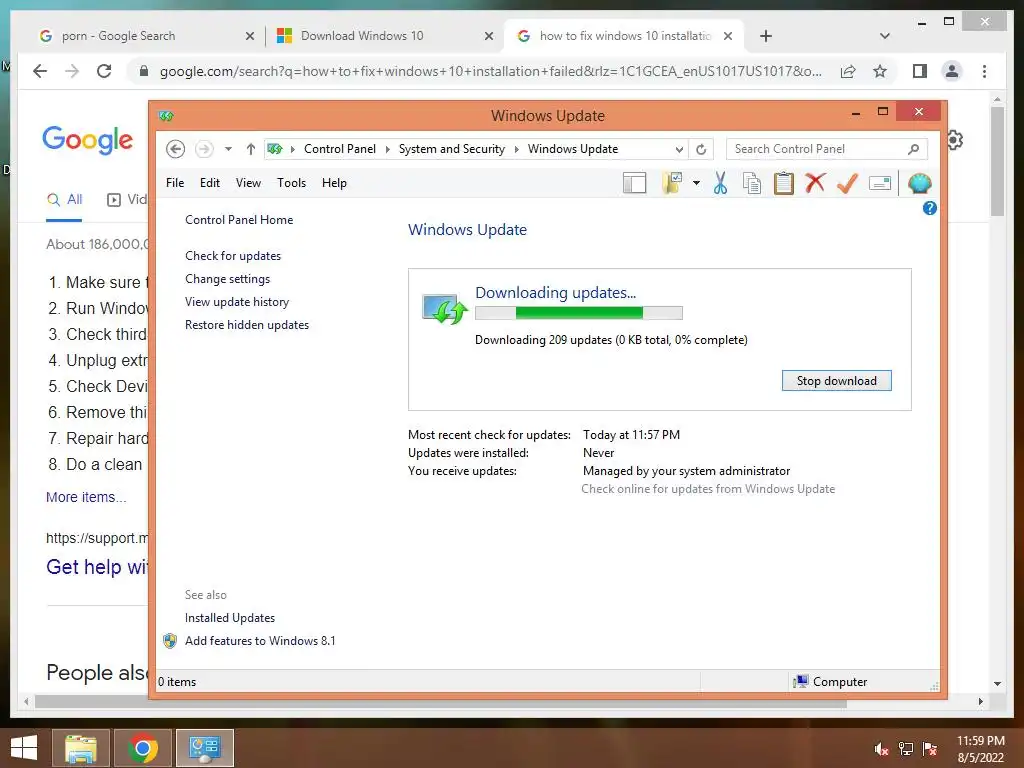
Task: Open the Tools menu
Action: click(291, 183)
